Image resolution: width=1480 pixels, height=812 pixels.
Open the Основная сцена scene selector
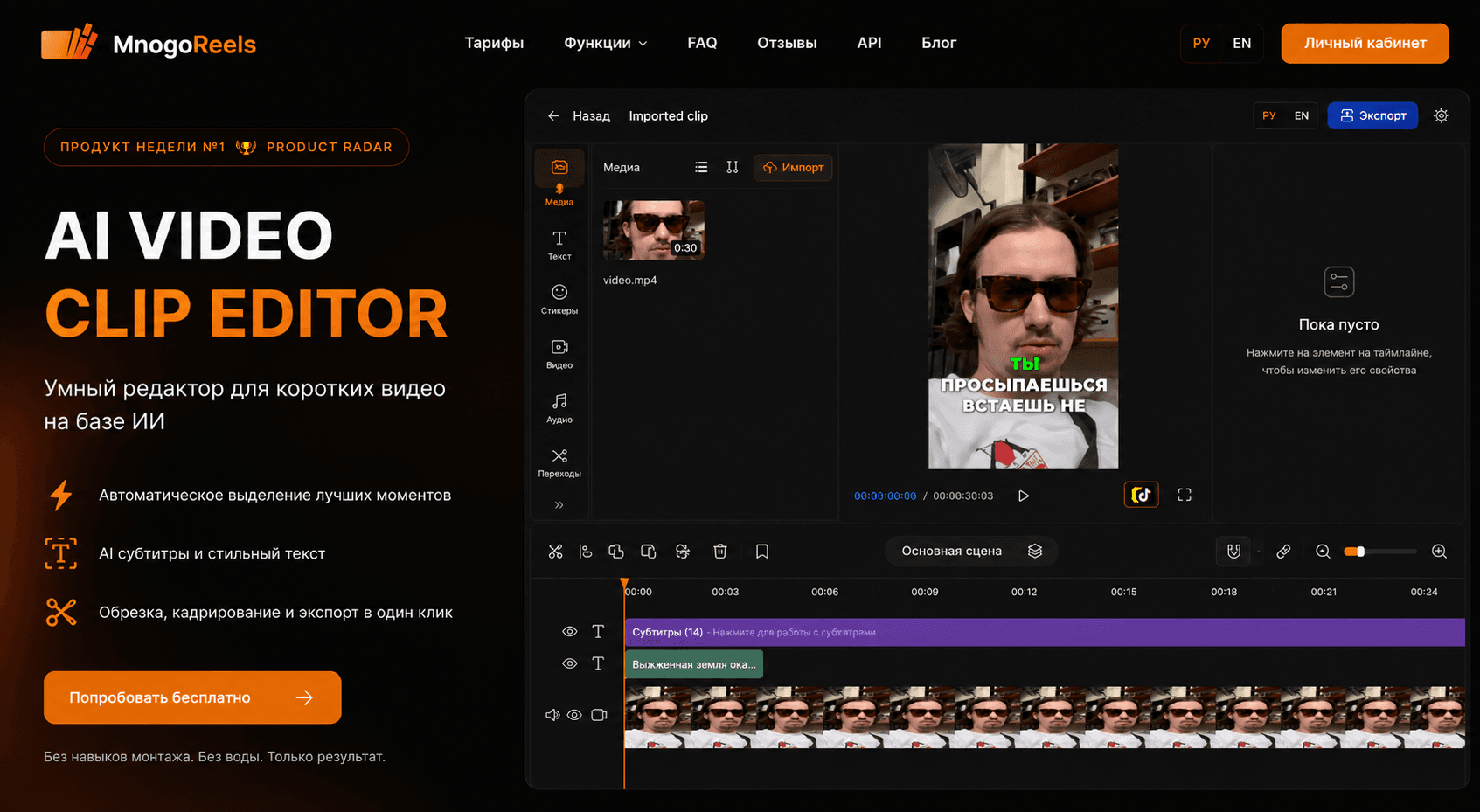[971, 552]
